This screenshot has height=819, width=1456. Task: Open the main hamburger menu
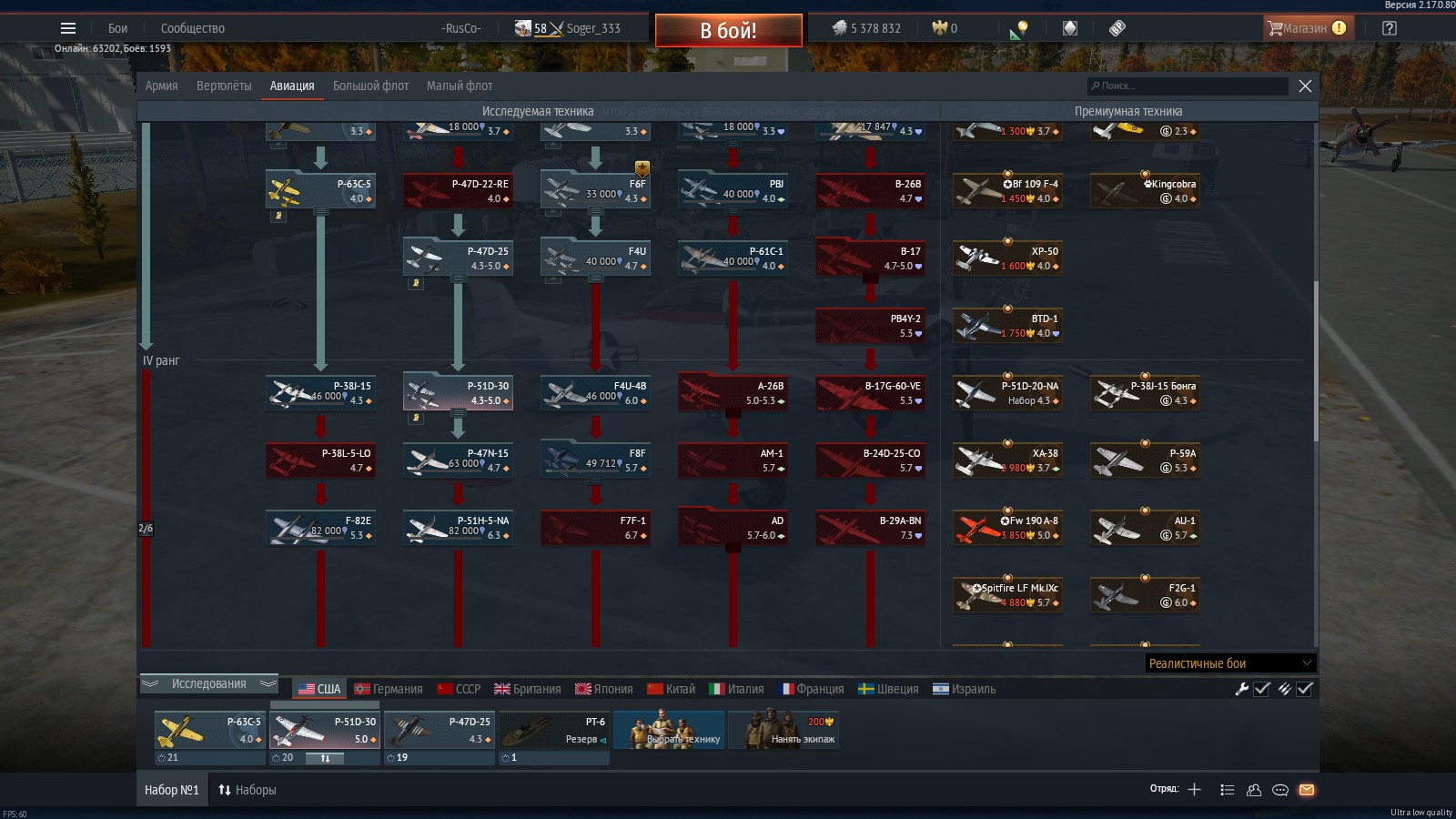[x=68, y=28]
